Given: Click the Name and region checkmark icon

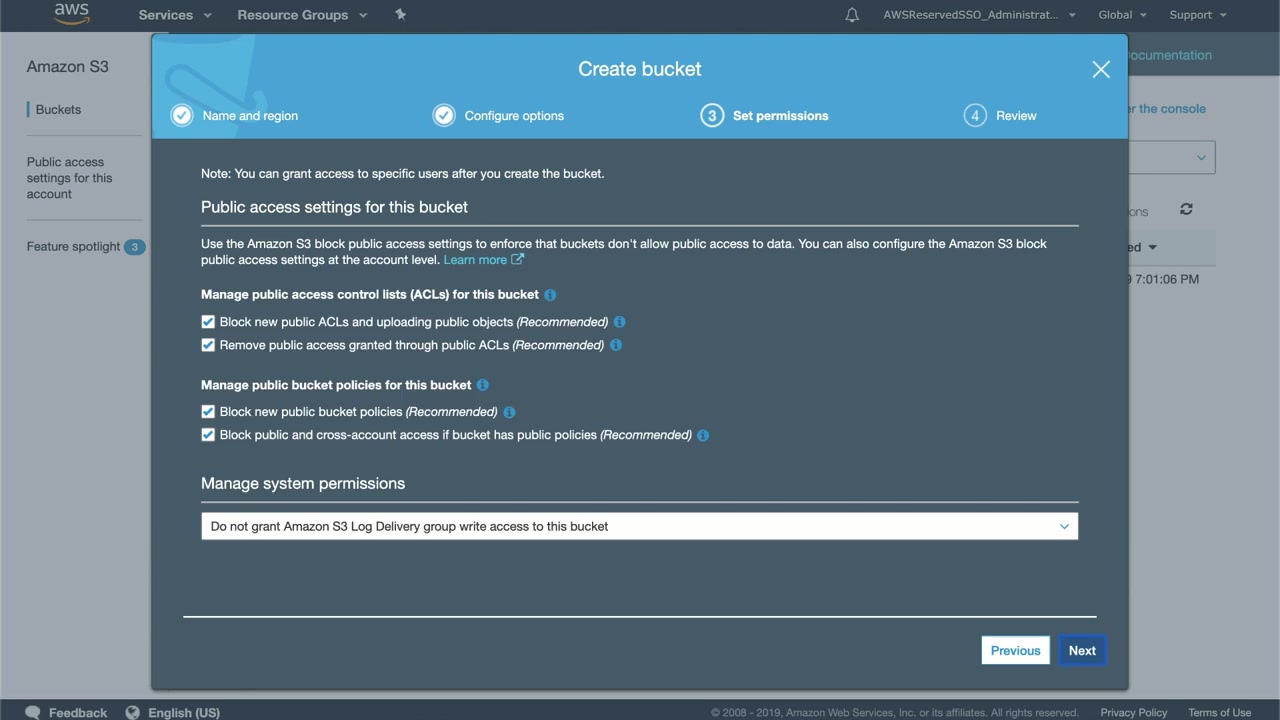Looking at the screenshot, I should (x=181, y=115).
